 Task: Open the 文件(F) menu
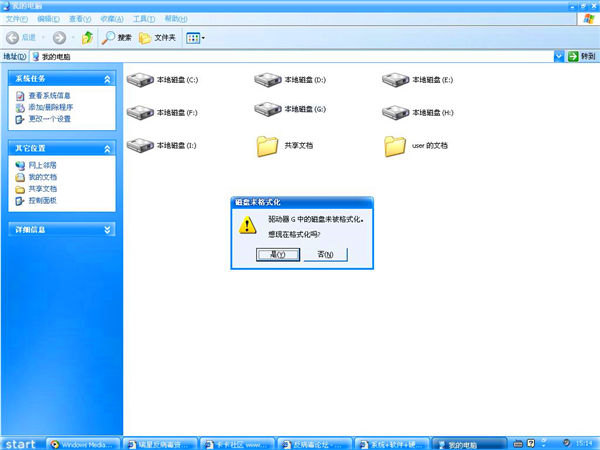point(16,19)
